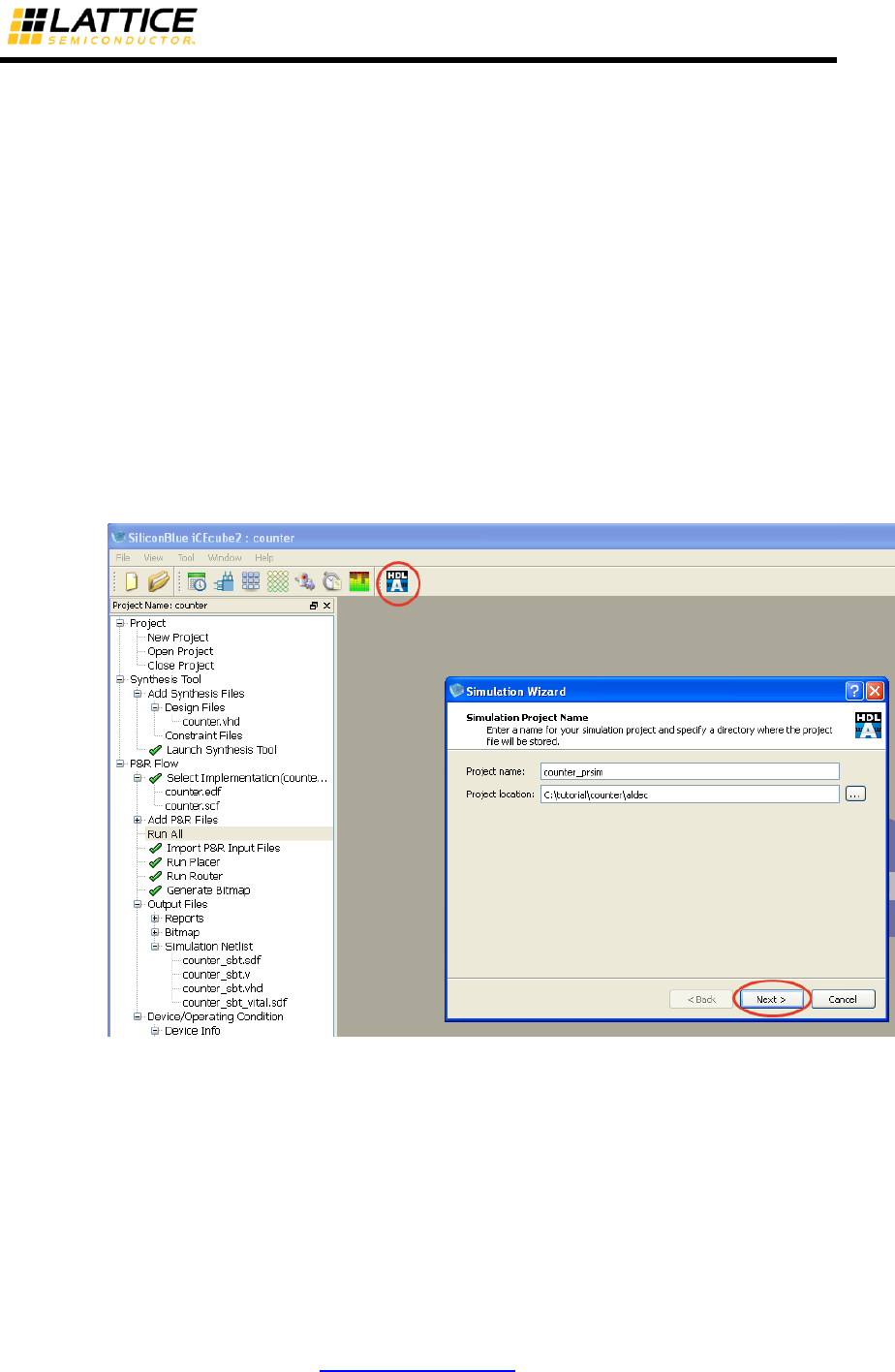
Task: Select the Run All tree item
Action: [165, 834]
